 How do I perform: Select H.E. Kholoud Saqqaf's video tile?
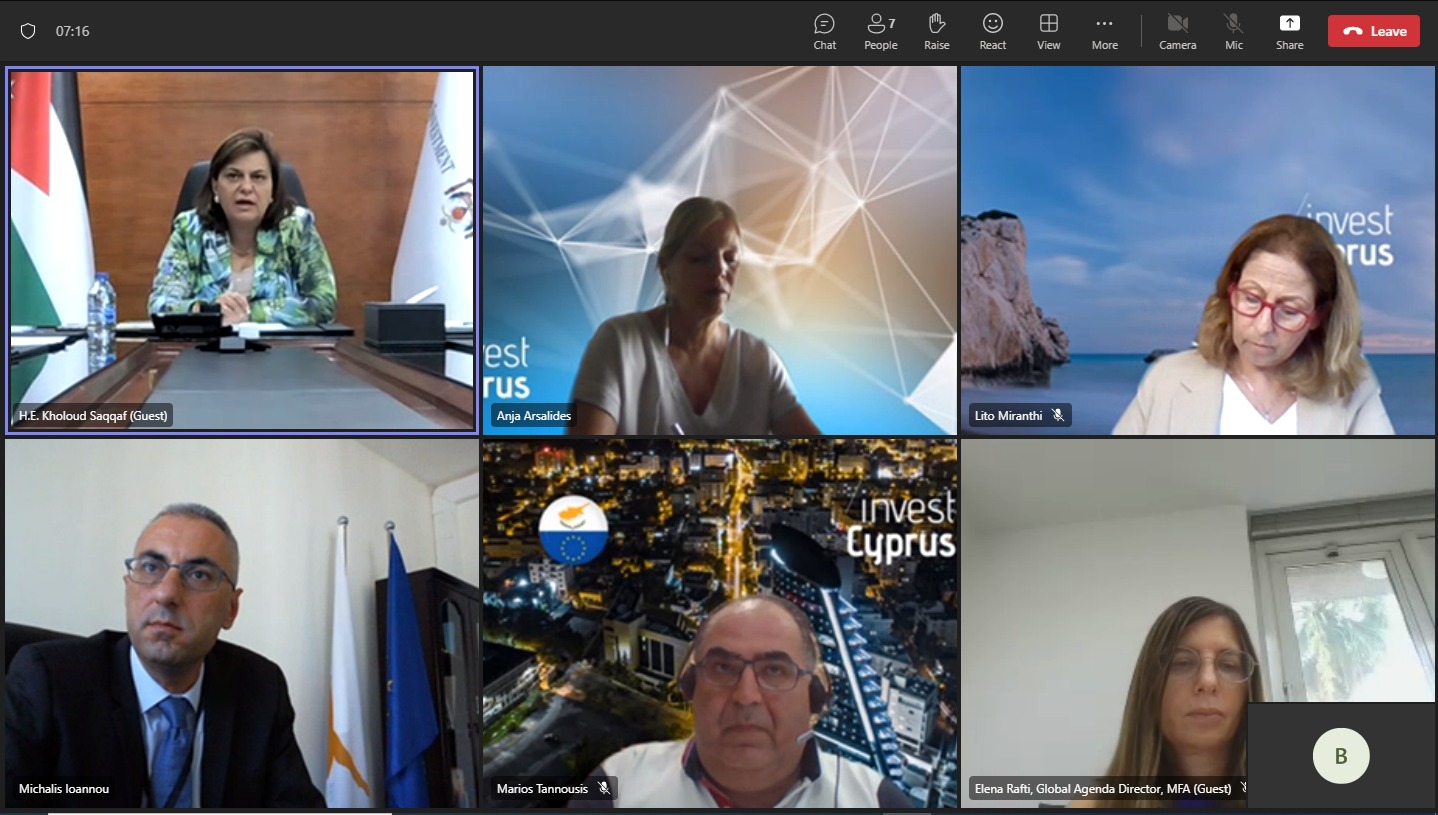click(242, 250)
